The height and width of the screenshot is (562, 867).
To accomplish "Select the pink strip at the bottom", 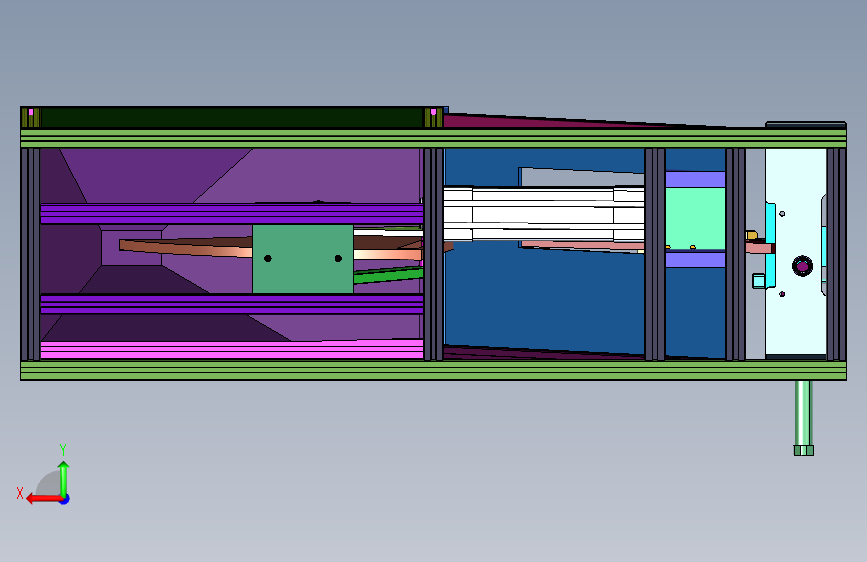I will pos(232,350).
